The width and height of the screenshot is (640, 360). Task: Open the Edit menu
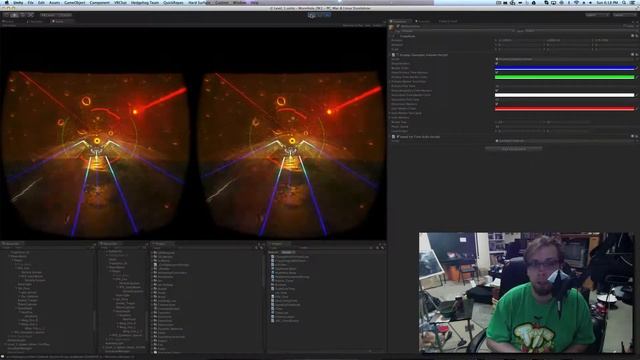click(41, 2)
